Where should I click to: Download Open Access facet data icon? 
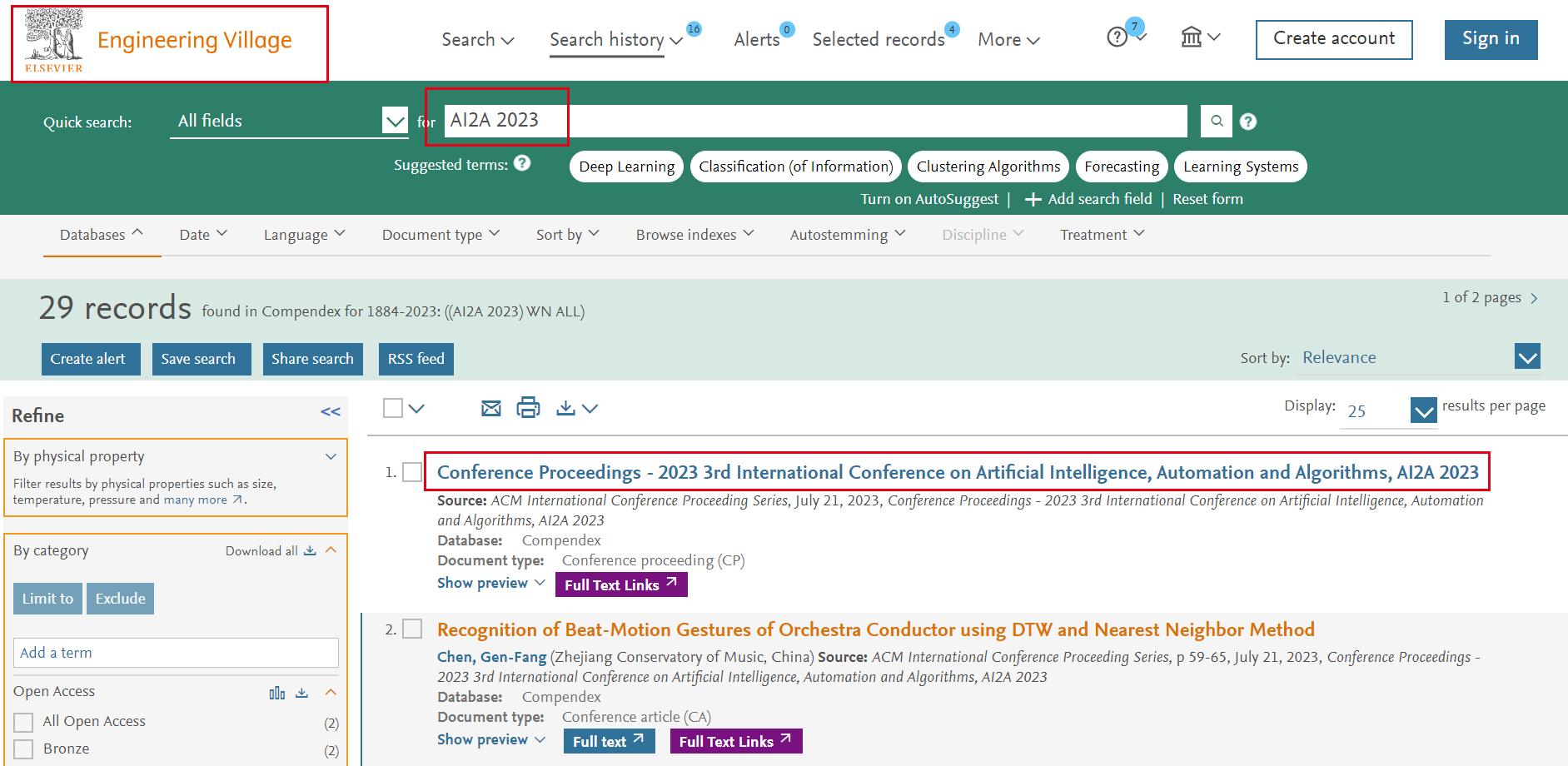tap(302, 693)
